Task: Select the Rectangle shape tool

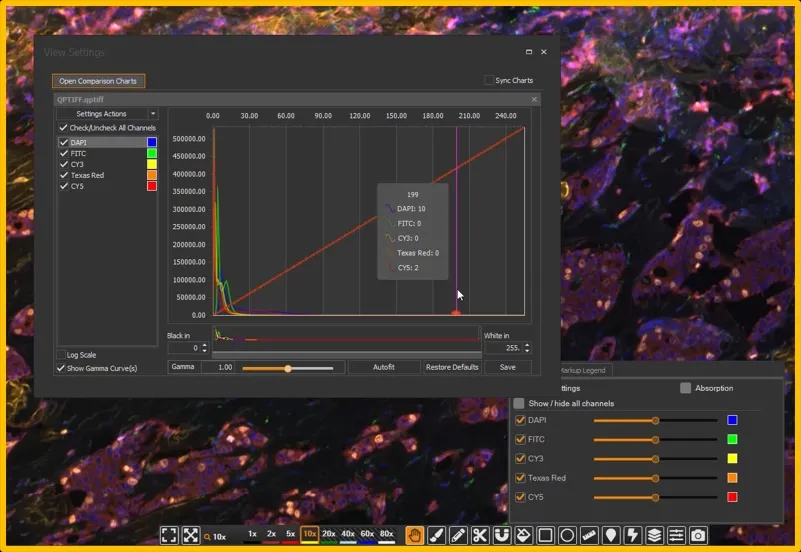Action: point(546,535)
